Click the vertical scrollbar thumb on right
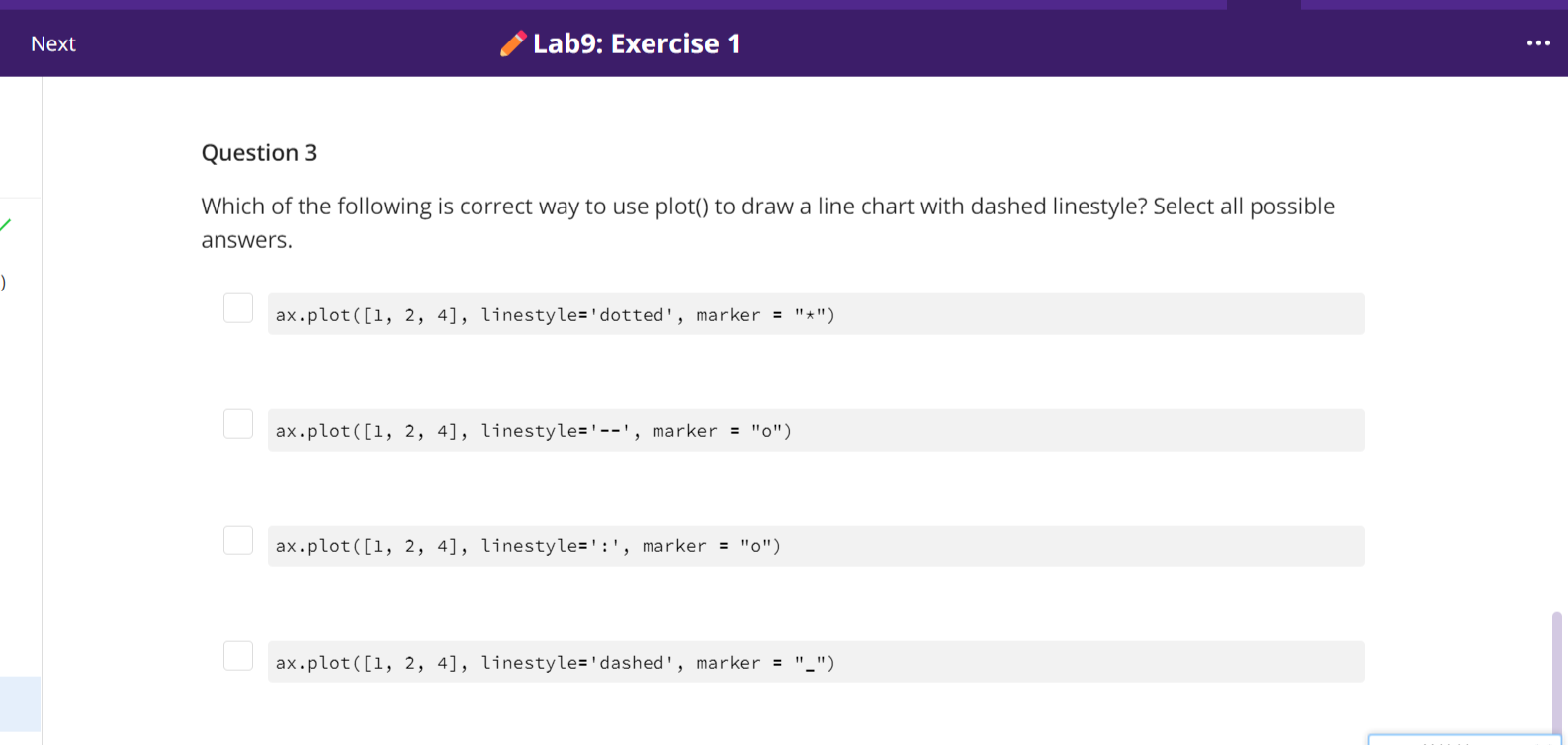The height and width of the screenshot is (745, 1568). [x=1557, y=674]
